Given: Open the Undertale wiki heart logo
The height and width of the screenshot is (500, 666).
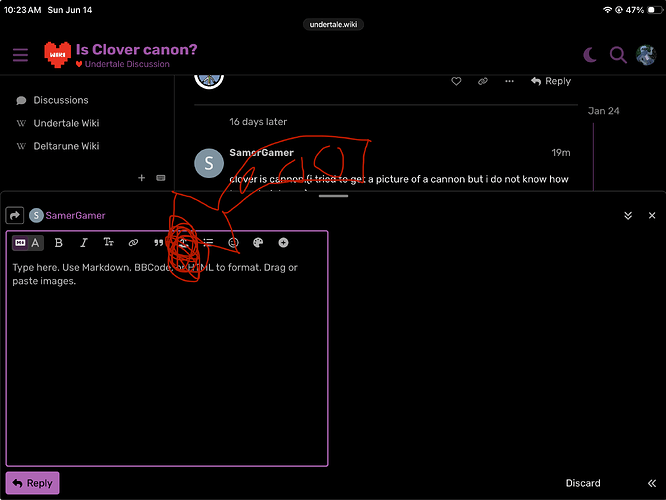Looking at the screenshot, I should point(57,55).
